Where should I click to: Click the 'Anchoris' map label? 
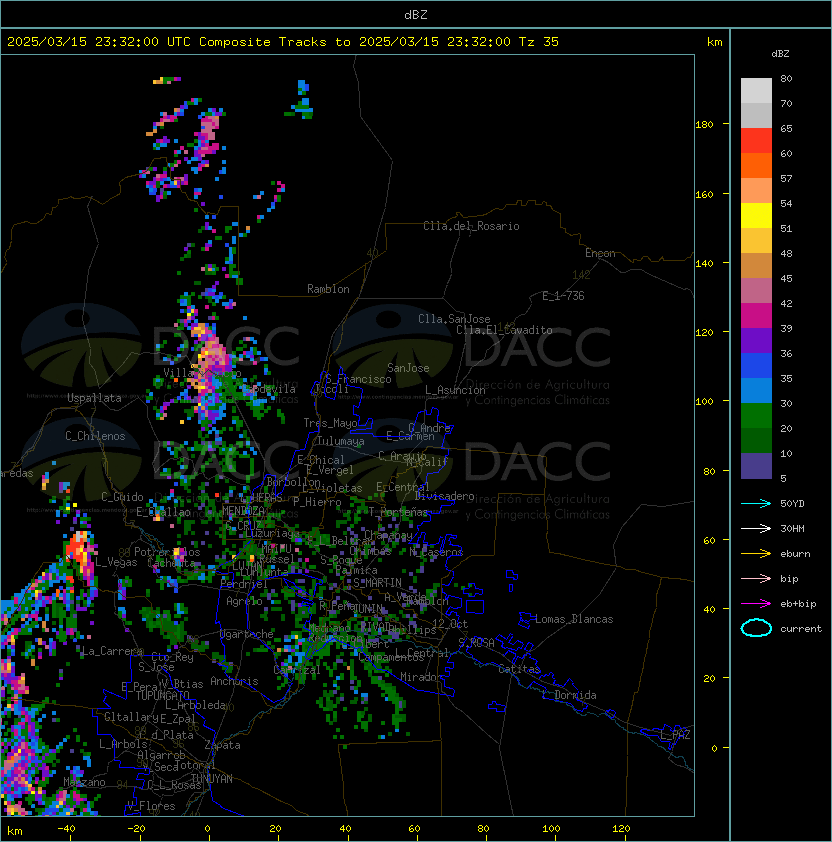pos(234,681)
